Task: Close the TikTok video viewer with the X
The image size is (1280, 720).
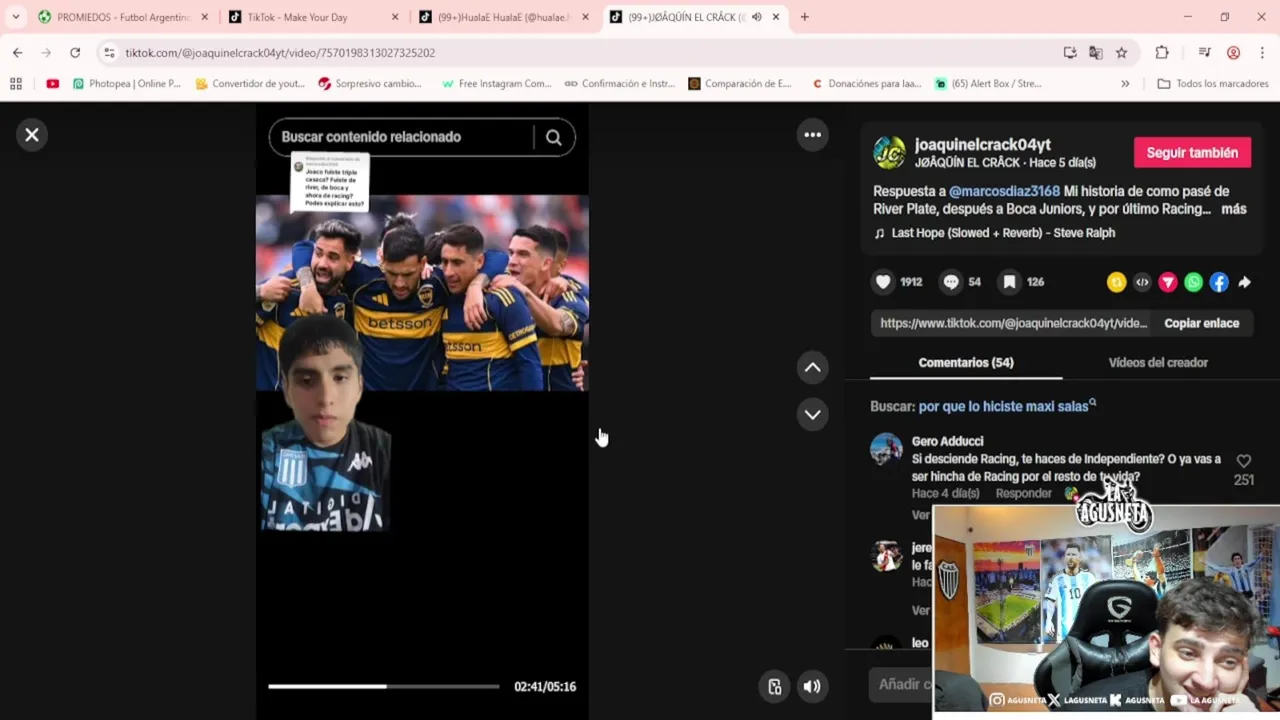Action: (x=32, y=135)
